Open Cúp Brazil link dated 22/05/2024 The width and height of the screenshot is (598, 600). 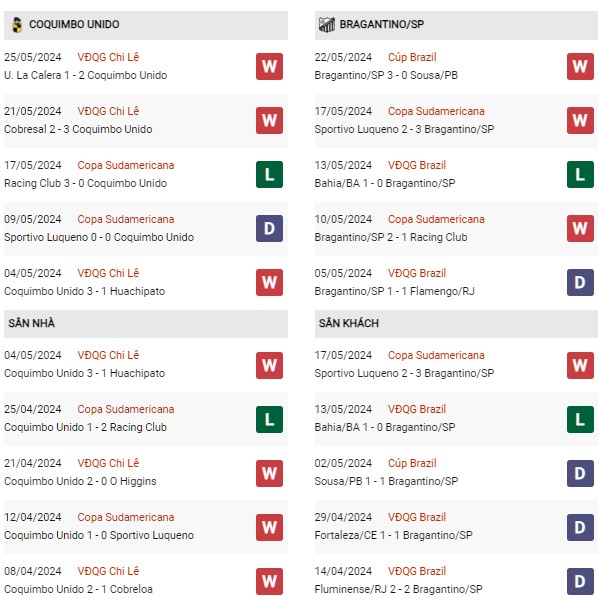pos(412,57)
